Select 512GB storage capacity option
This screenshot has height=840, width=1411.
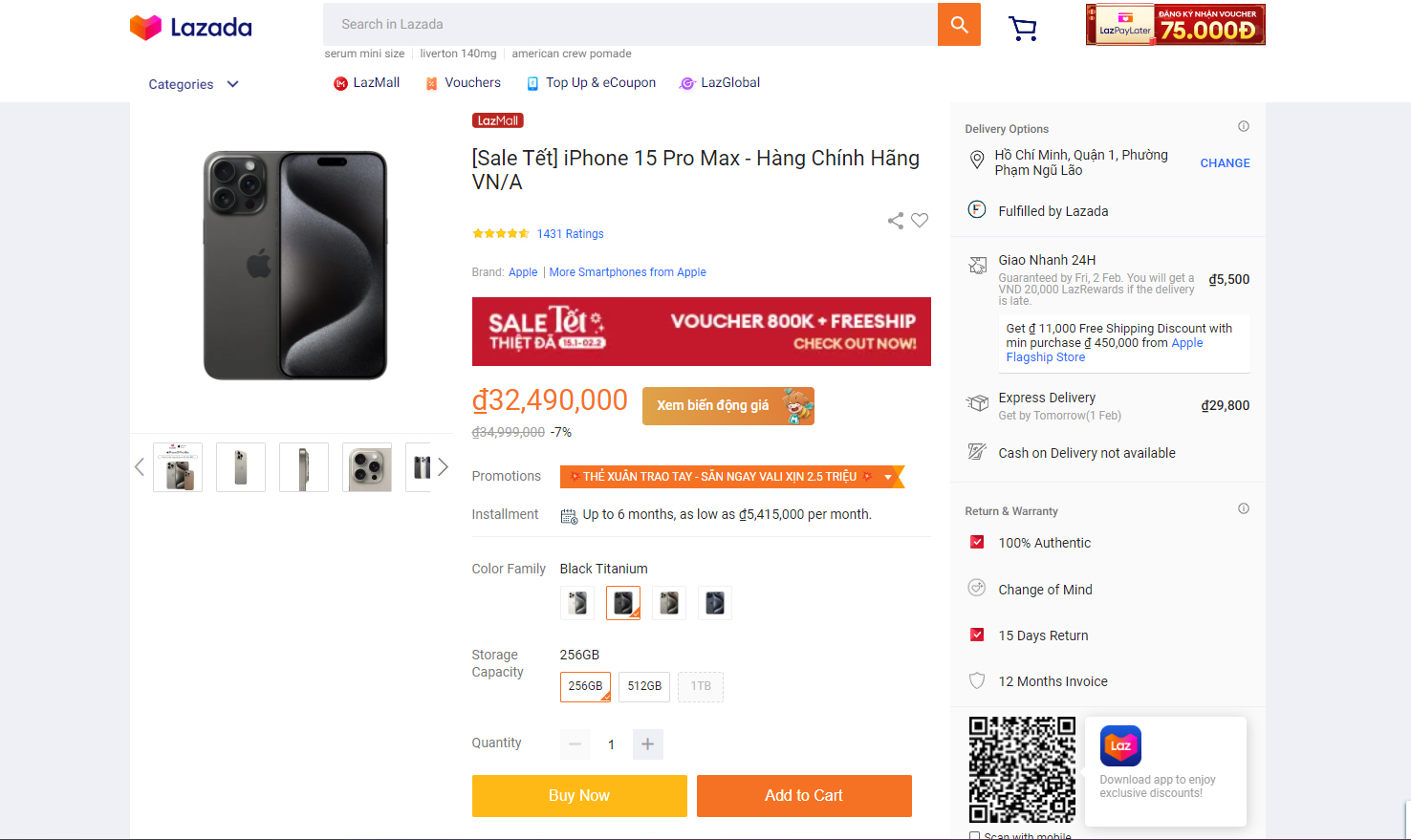coord(644,686)
